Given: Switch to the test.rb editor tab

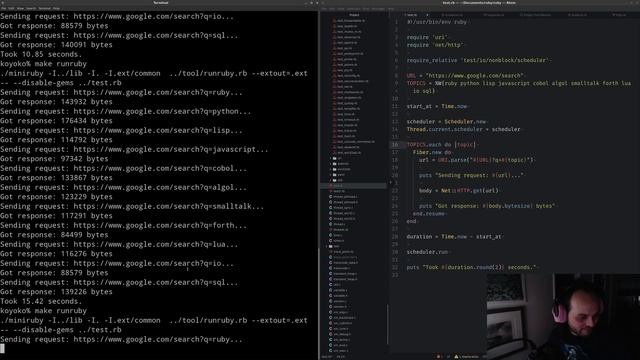Looking at the screenshot, I should (x=412, y=15).
